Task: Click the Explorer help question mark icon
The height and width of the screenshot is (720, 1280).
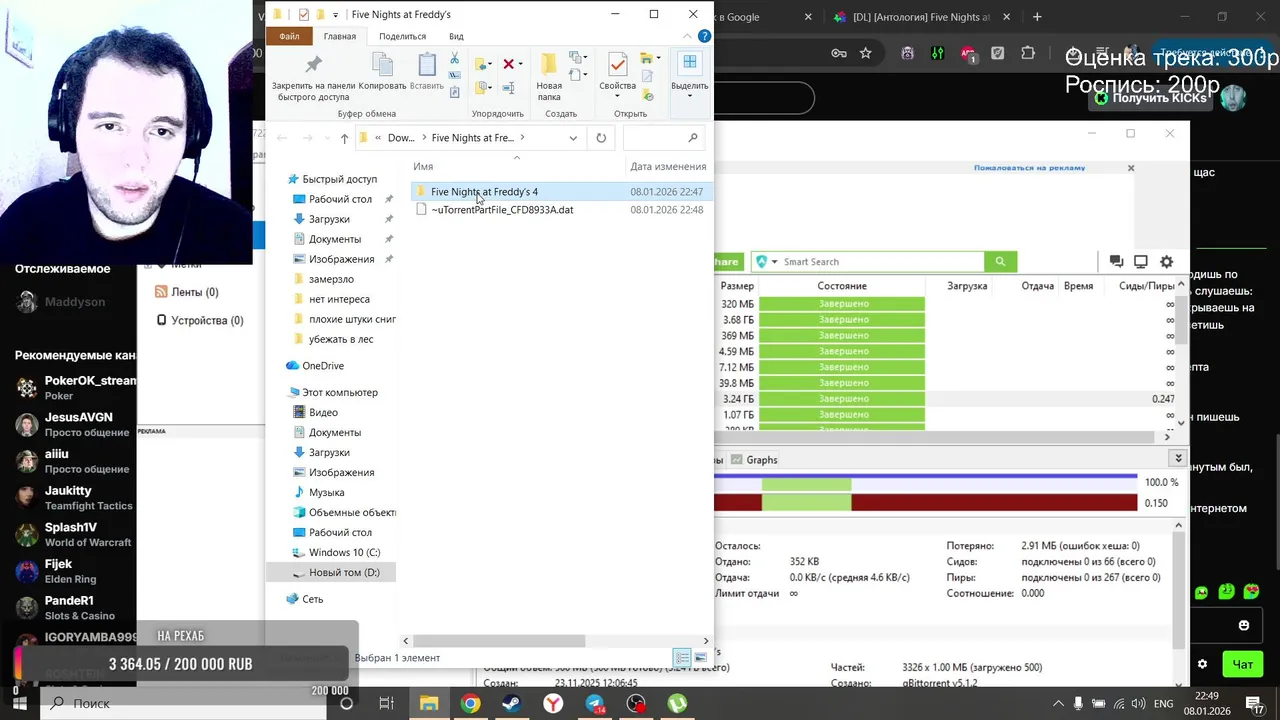Action: (x=707, y=36)
